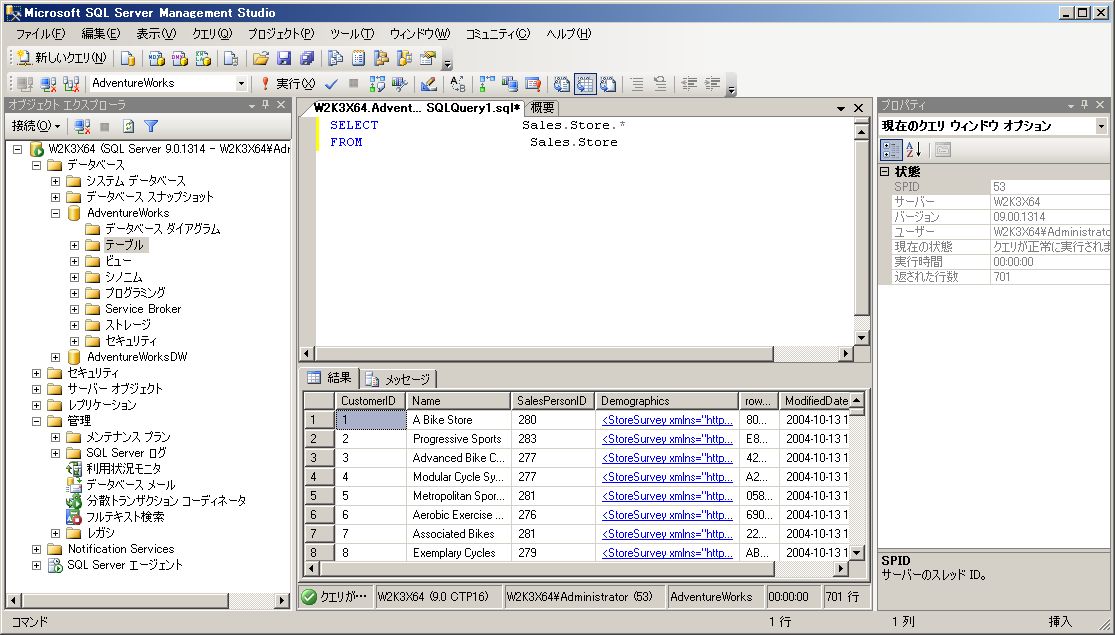Switch to the メッセージ tab
This screenshot has width=1115, height=635.
399,379
